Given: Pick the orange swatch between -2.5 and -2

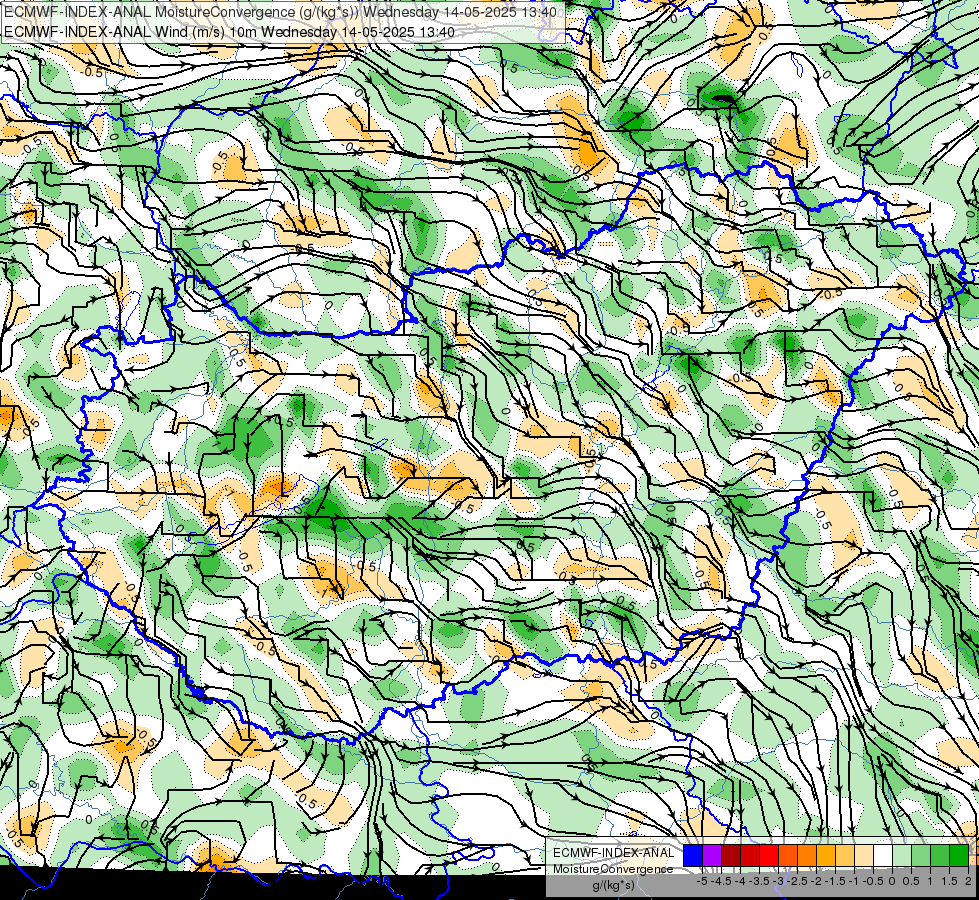Looking at the screenshot, I should click(807, 856).
